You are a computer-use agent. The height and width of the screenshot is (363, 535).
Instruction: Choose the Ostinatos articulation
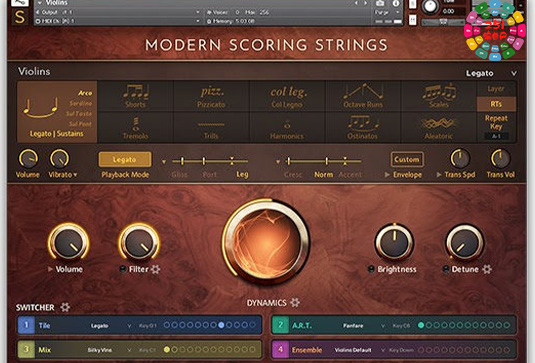pos(363,127)
